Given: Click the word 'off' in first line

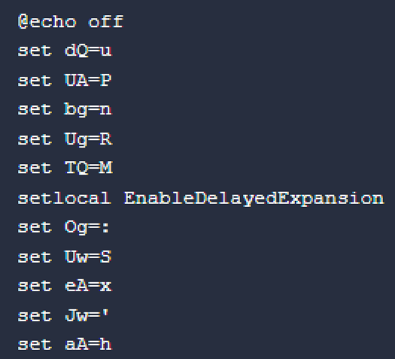Looking at the screenshot, I should [x=106, y=22].
